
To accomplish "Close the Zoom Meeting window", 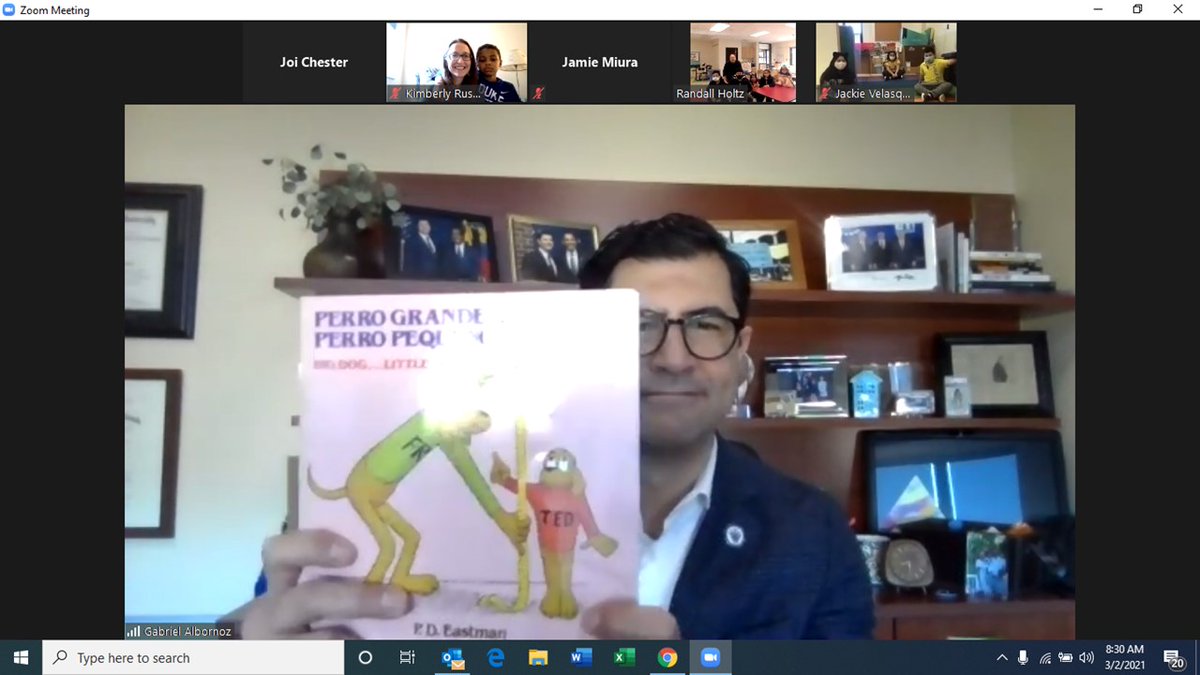I will coord(1180,10).
